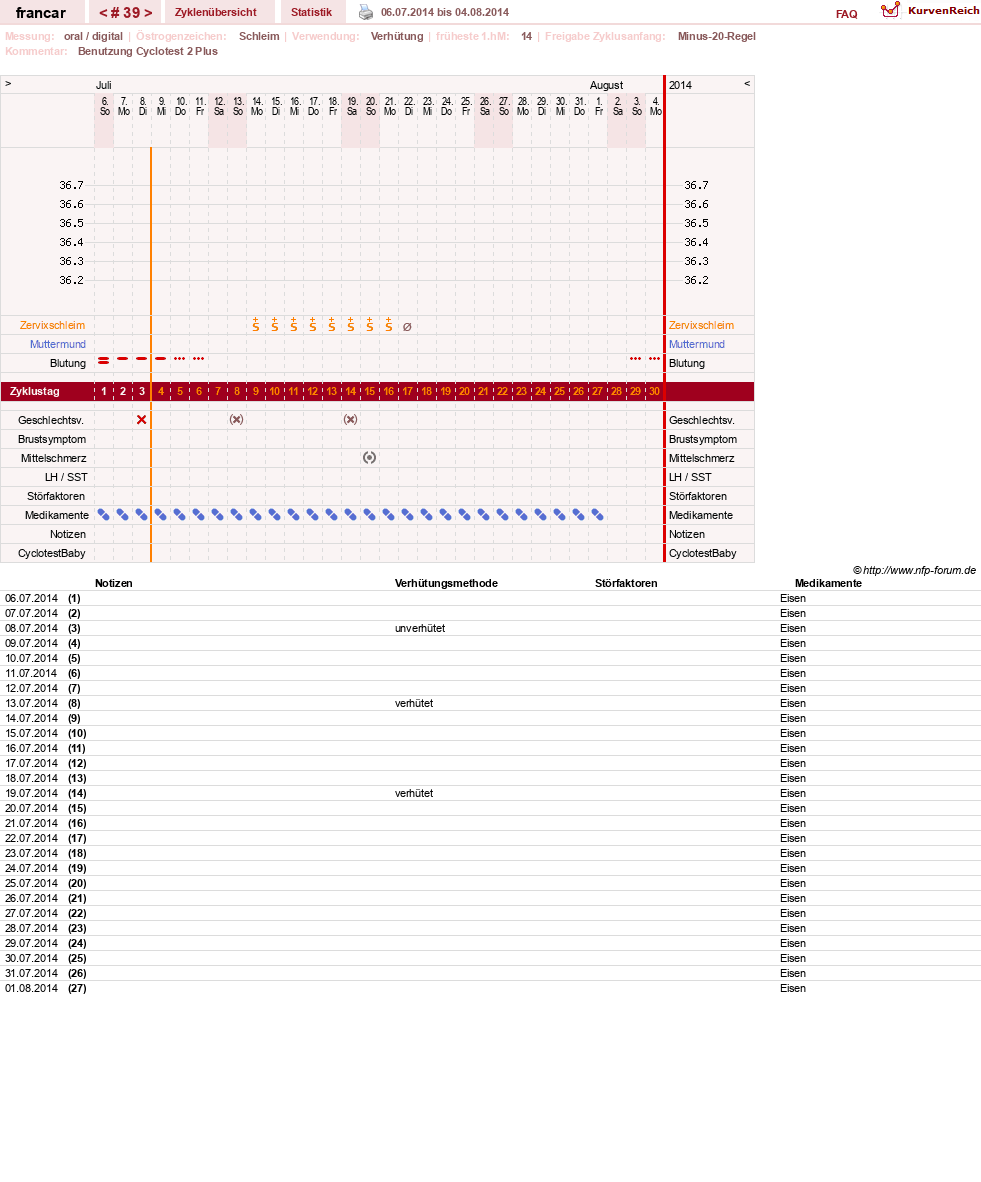Click comment 'Benutzung Cyclotest 2 Plus'
The width and height of the screenshot is (981, 1182).
[148, 51]
